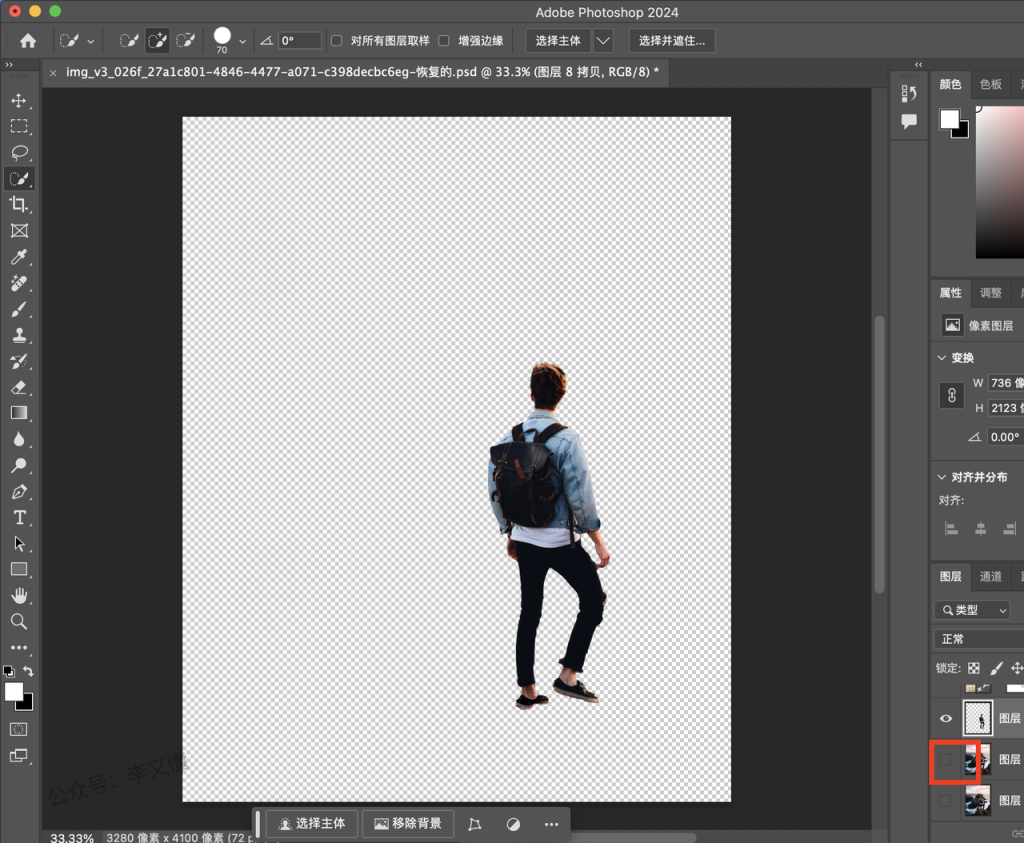Select the Rectangular Marquee tool
Image resolution: width=1024 pixels, height=843 pixels.
pyautogui.click(x=19, y=126)
